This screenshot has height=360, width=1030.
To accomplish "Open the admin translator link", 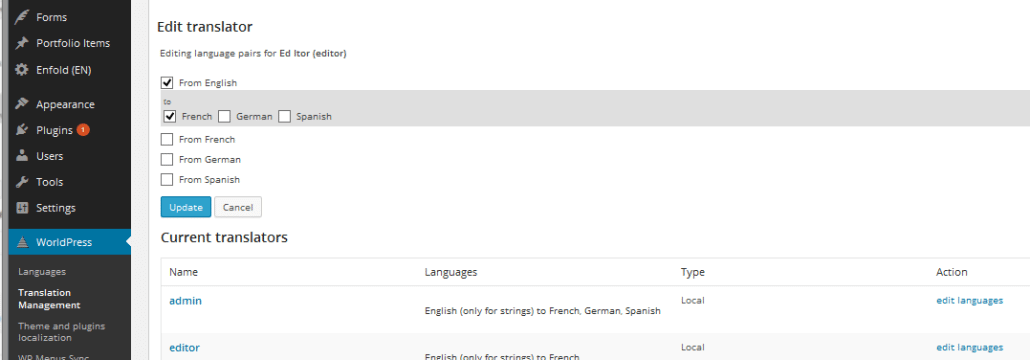I will (x=185, y=301).
